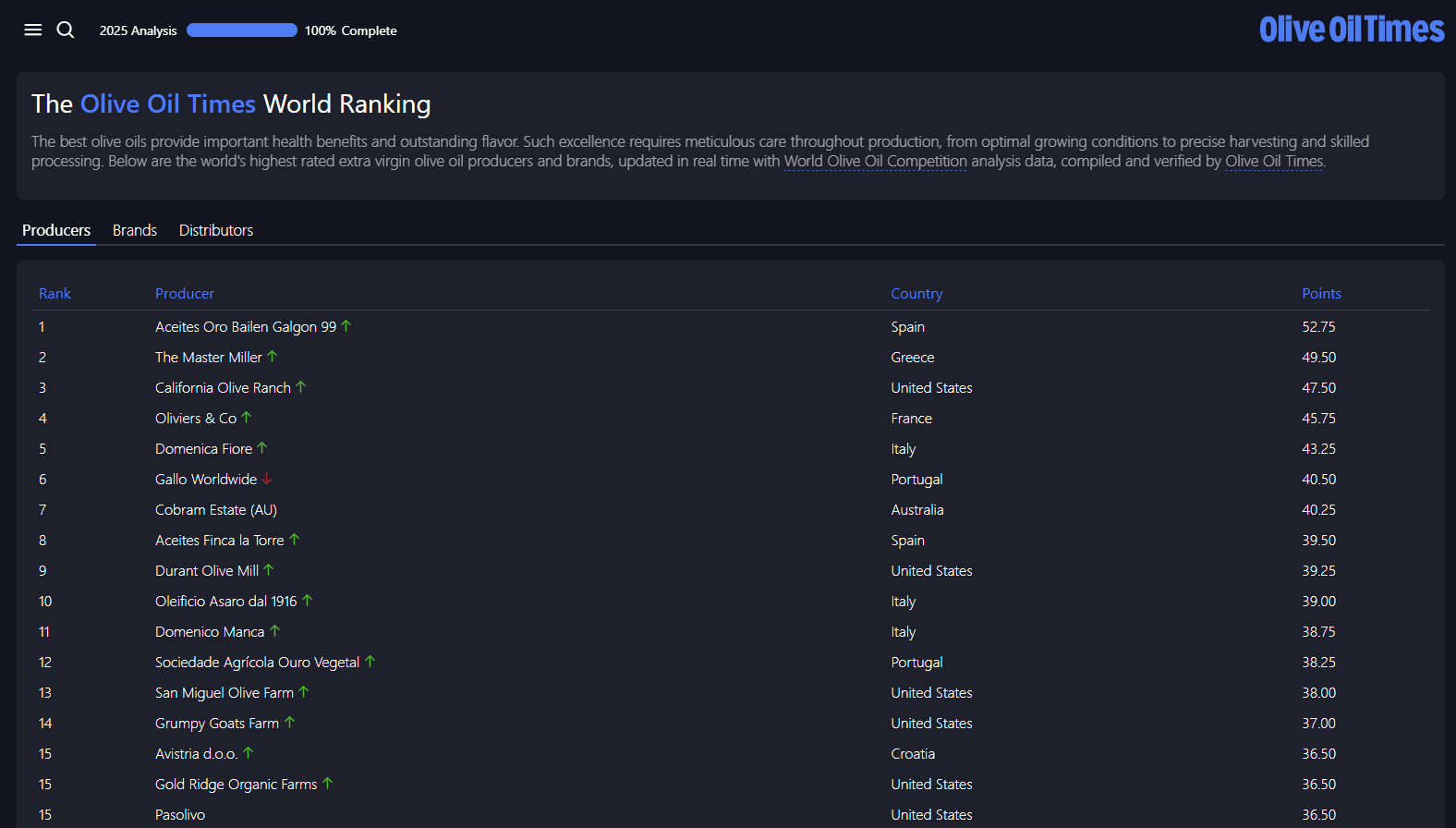This screenshot has width=1456, height=828.
Task: Click the up arrow beside Oliviers & Co
Action: [247, 418]
